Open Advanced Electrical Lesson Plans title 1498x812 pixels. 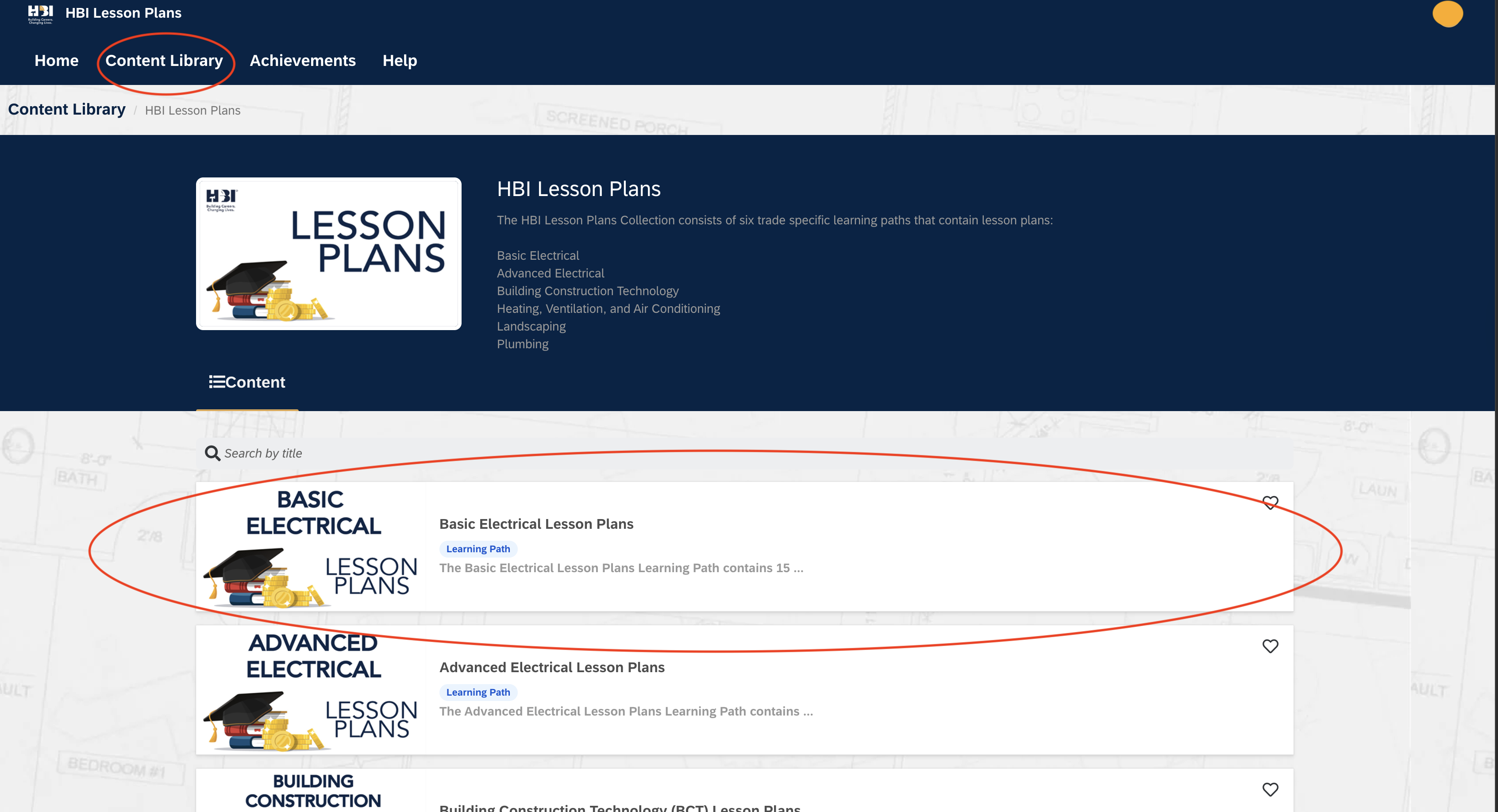[552, 667]
